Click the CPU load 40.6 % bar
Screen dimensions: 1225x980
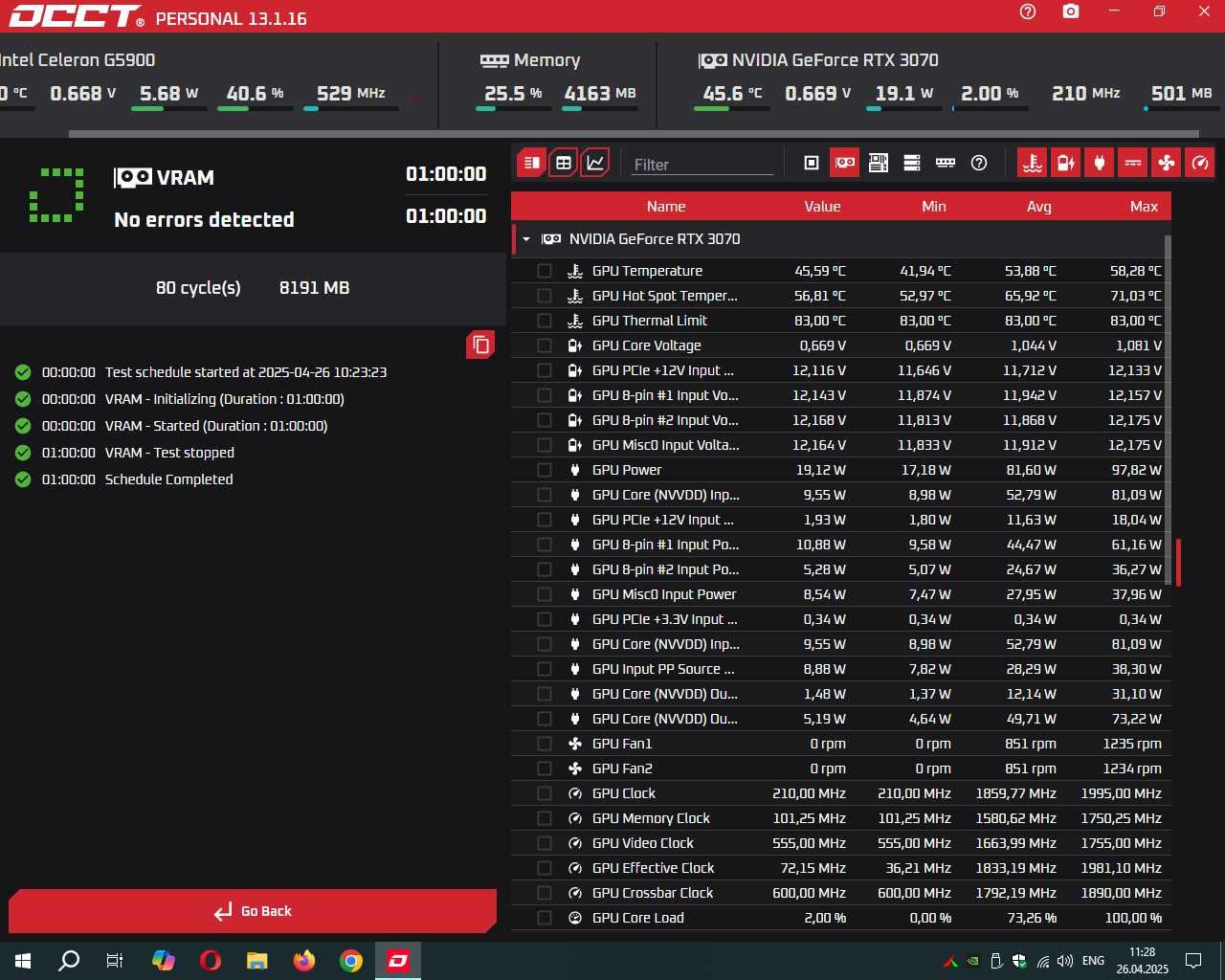pyautogui.click(x=255, y=109)
